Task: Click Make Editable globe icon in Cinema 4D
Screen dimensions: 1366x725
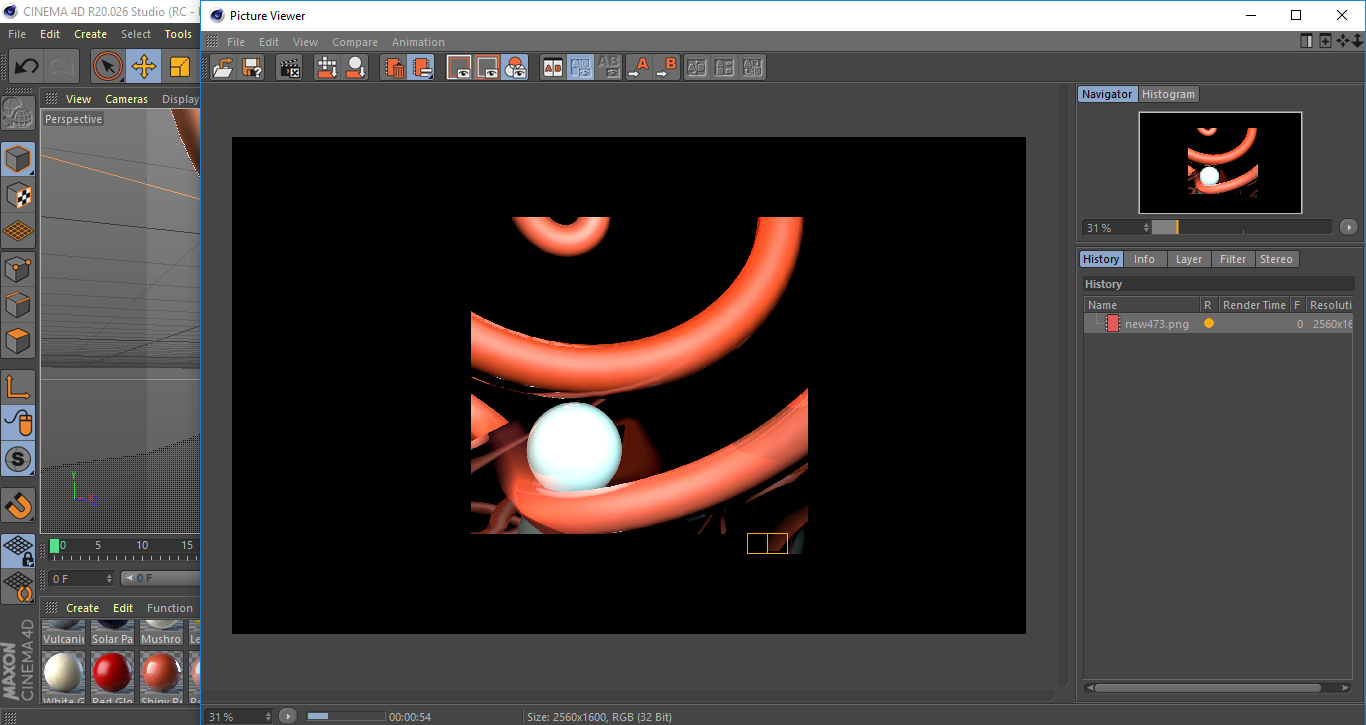Action: (x=18, y=115)
